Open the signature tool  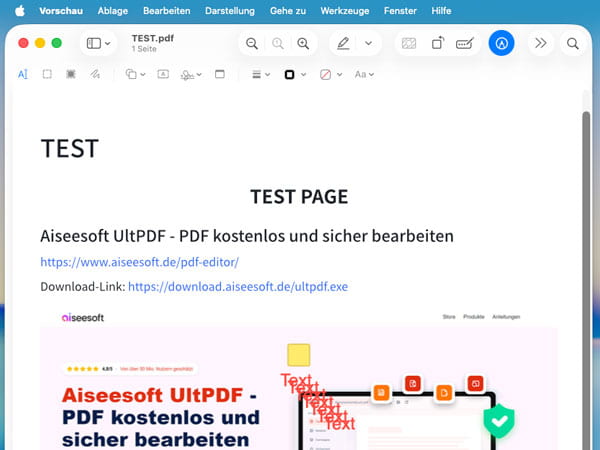click(187, 75)
